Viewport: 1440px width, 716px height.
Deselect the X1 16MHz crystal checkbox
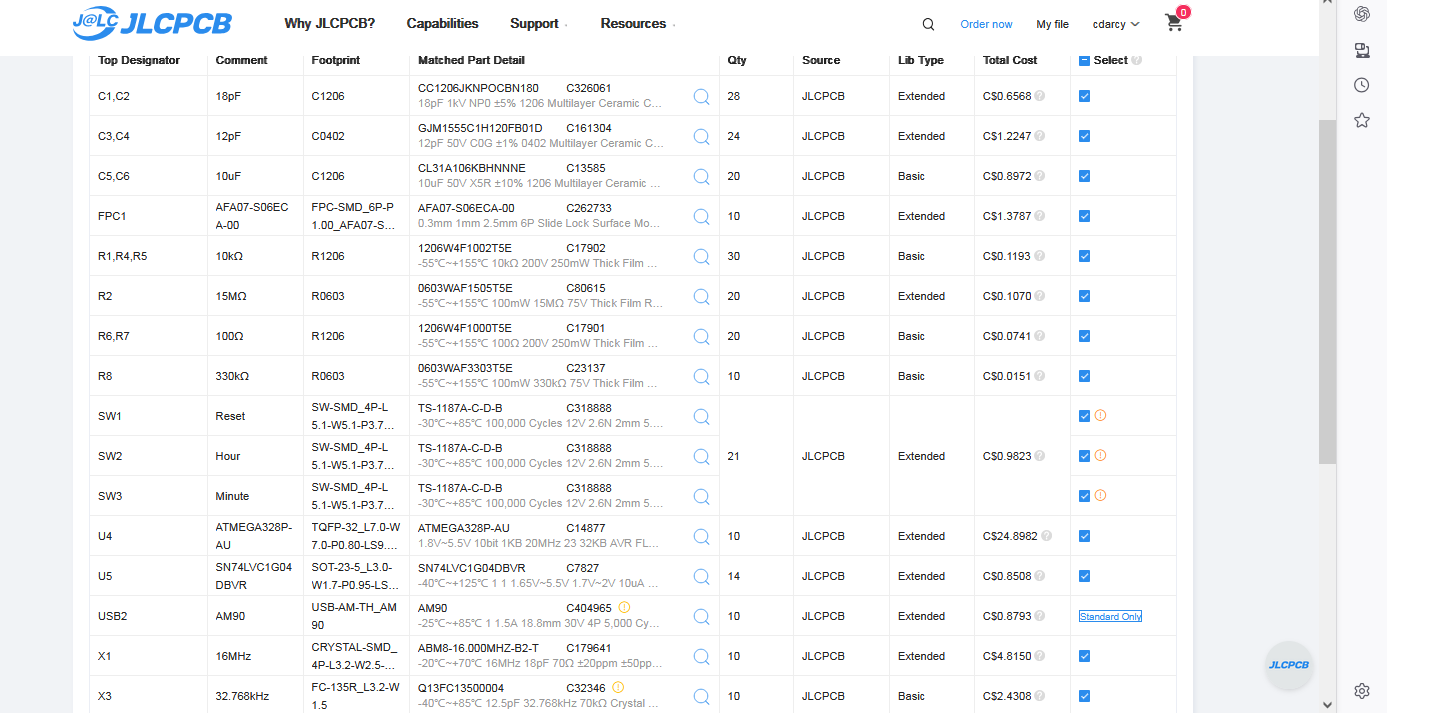pos(1084,656)
